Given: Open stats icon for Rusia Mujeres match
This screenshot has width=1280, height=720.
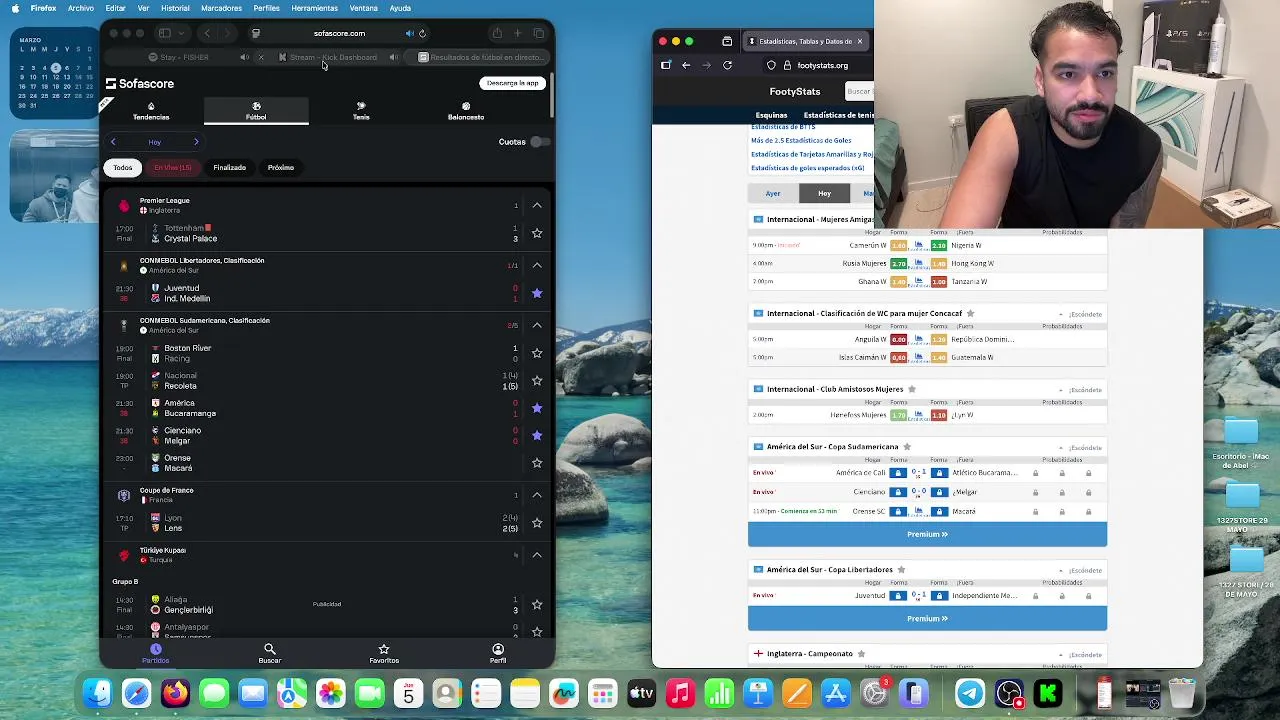Looking at the screenshot, I should click(918, 263).
